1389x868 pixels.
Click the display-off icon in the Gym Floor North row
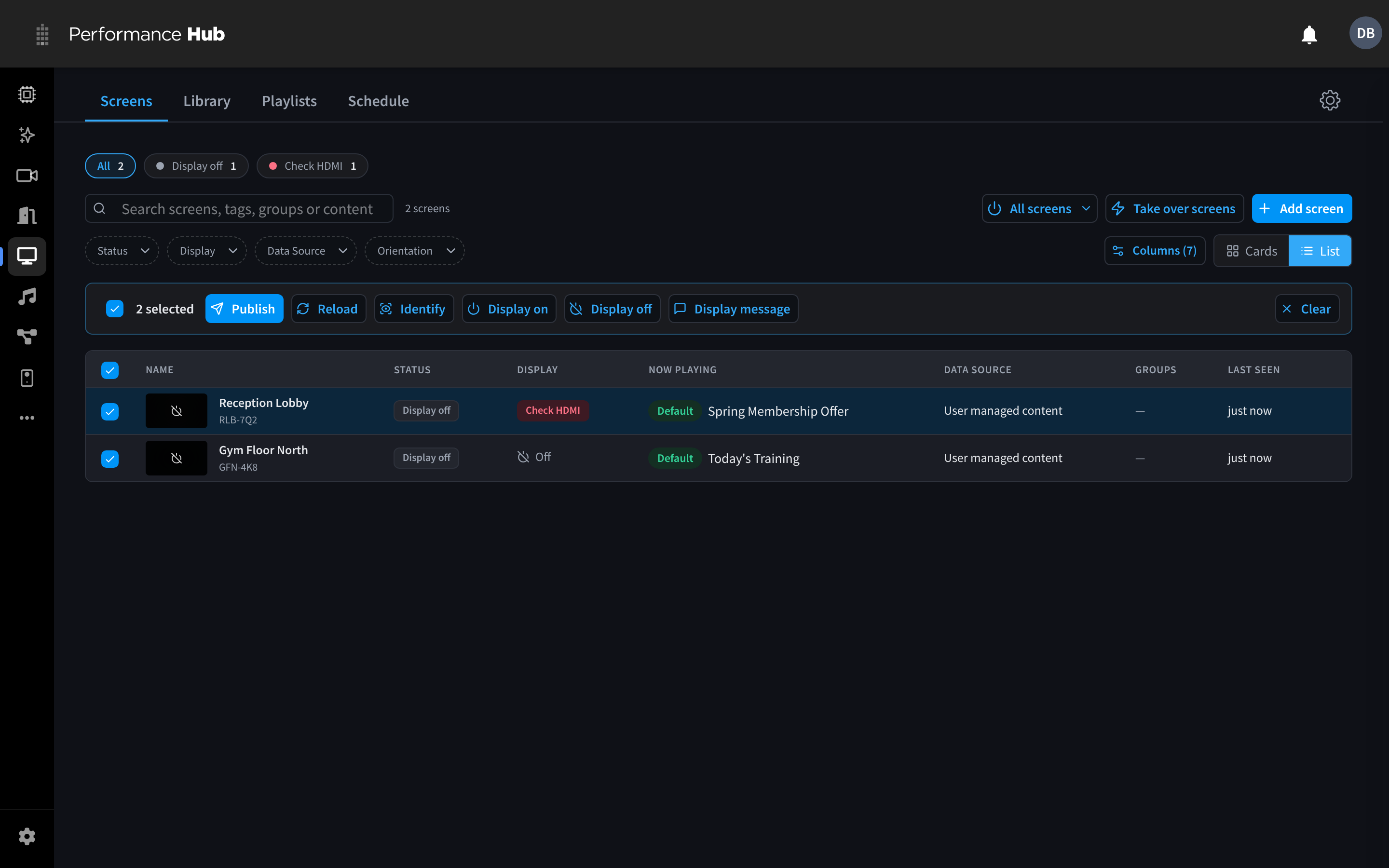523,457
